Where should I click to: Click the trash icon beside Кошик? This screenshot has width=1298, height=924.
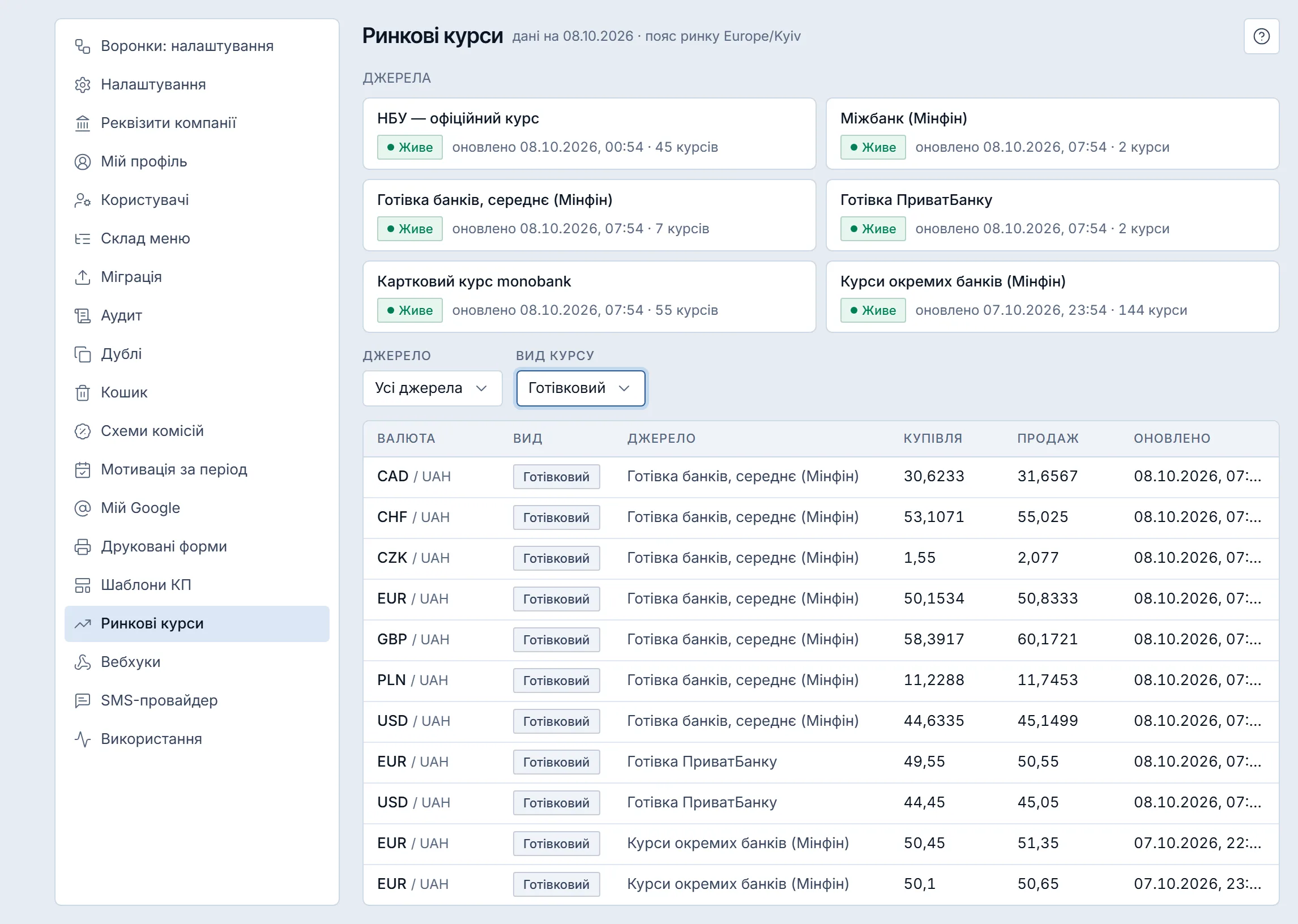[83, 392]
